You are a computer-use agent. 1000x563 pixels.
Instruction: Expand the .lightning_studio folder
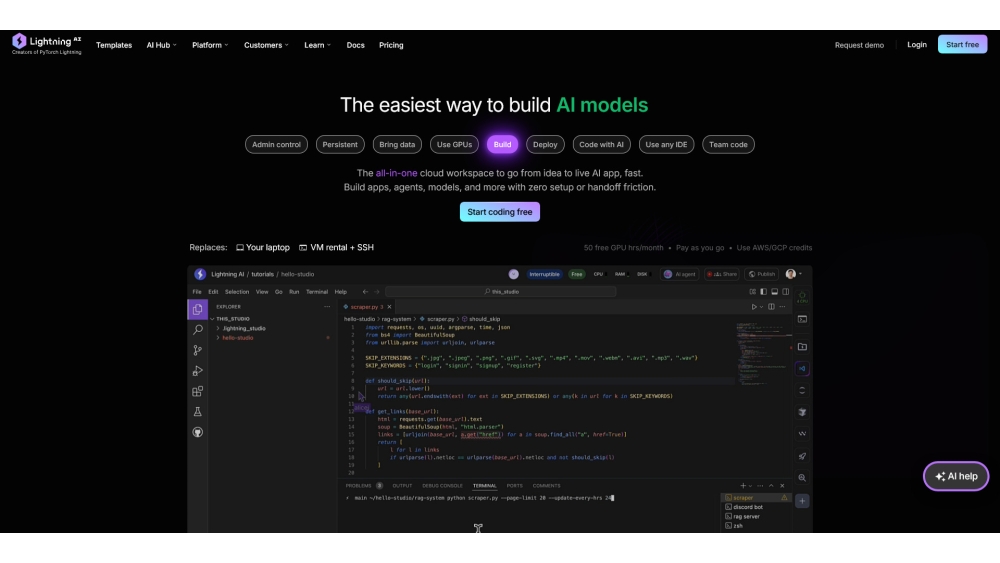pos(241,328)
